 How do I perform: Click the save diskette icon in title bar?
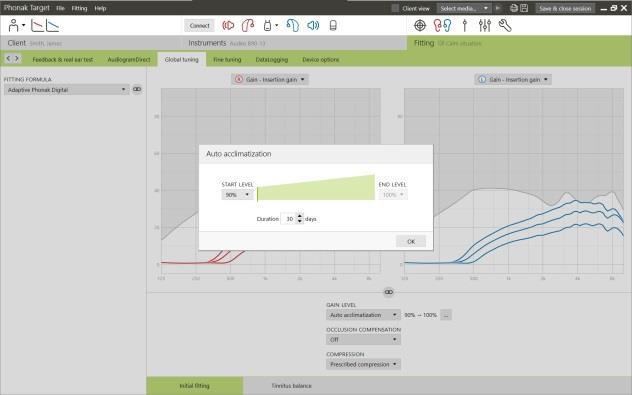click(524, 8)
